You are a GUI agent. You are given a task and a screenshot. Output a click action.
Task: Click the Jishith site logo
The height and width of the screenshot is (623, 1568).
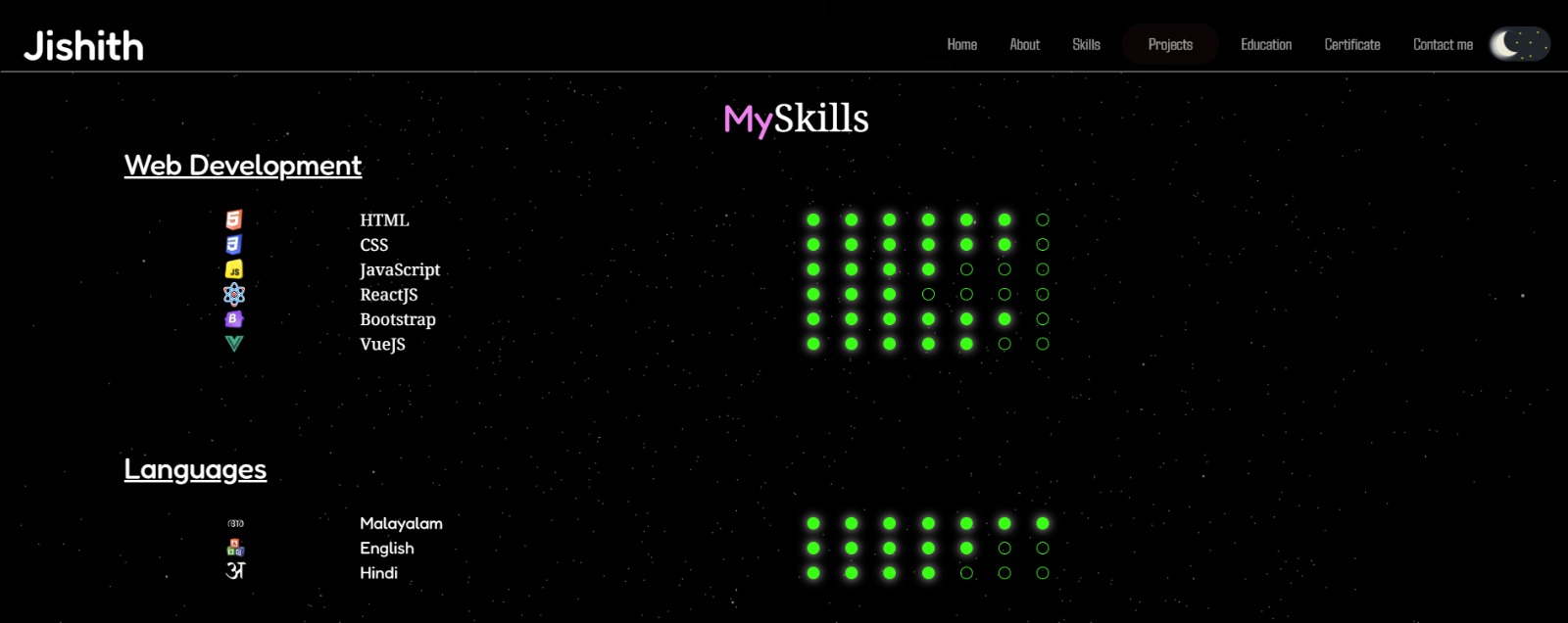pyautogui.click(x=83, y=46)
